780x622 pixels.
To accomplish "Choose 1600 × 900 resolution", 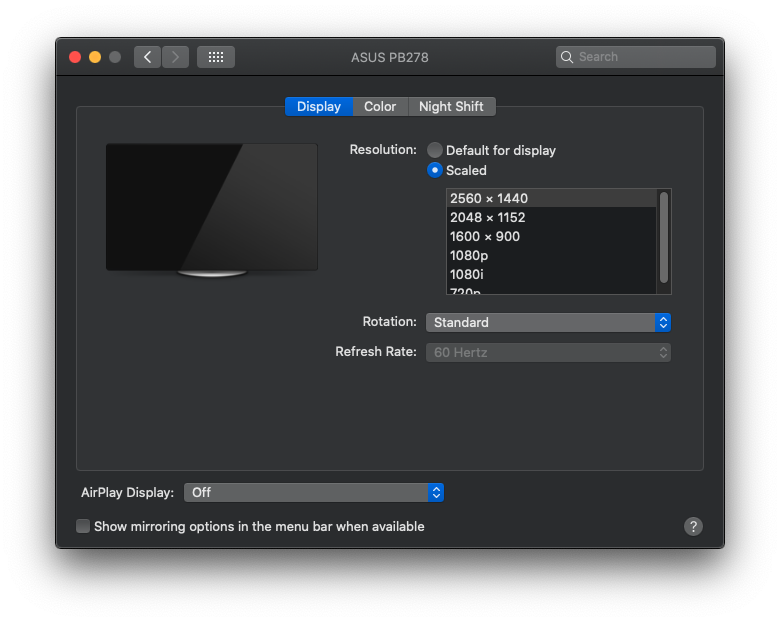I will (x=551, y=236).
